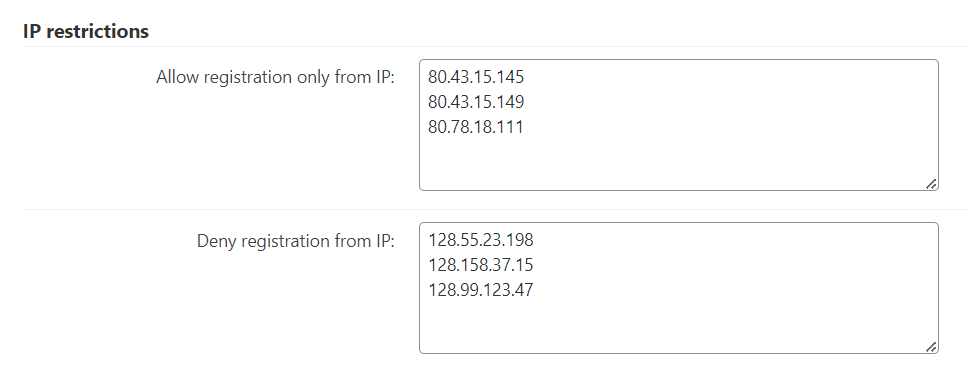Click the allowed IP entry 80.43.15.149
This screenshot has height=380, width=970.
(x=476, y=102)
